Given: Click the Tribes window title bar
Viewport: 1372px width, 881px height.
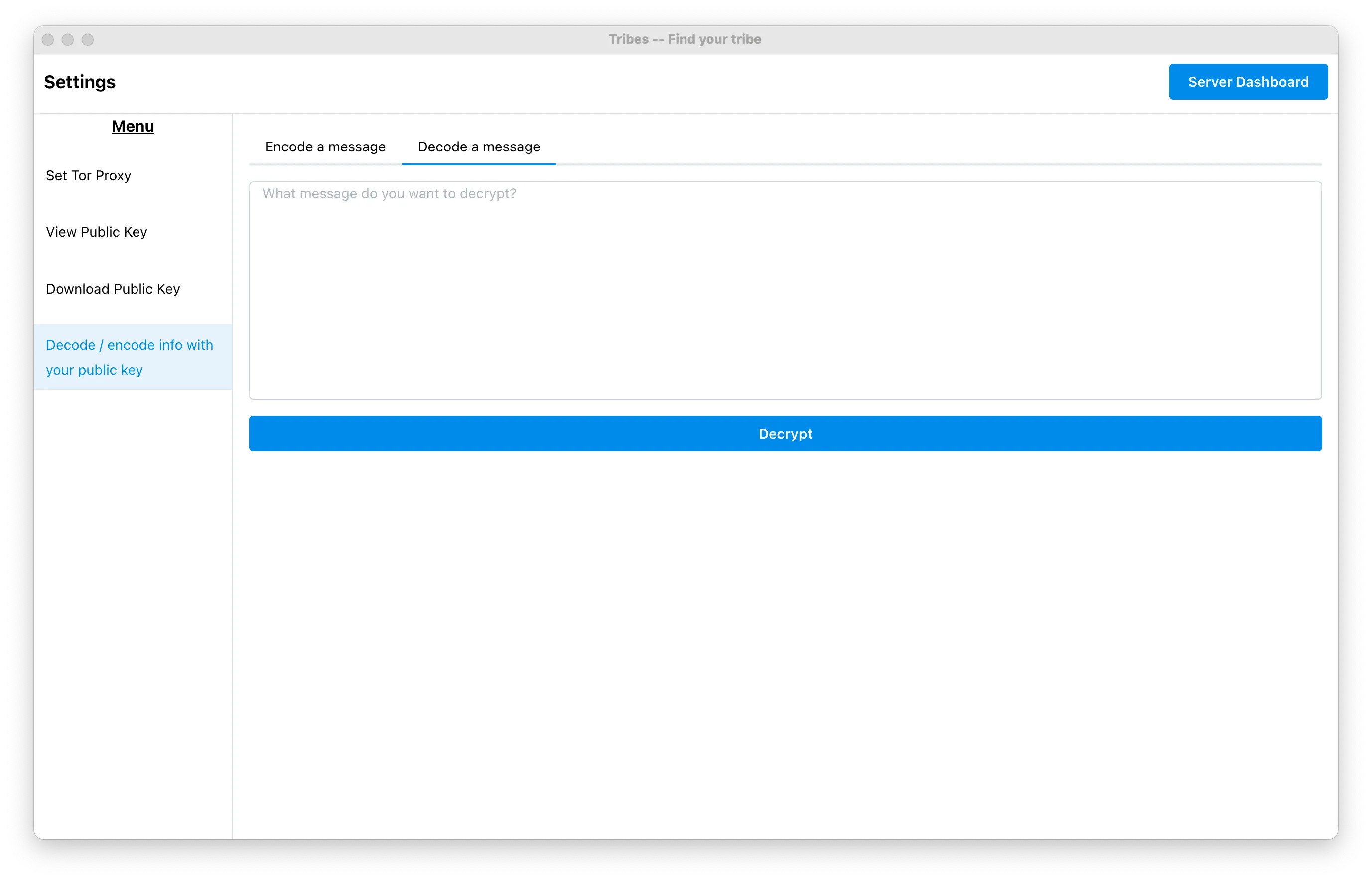Looking at the screenshot, I should coord(685,39).
